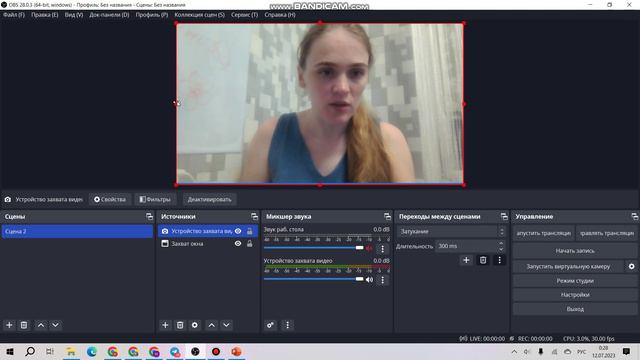Viewport: 640px width, 360px height.
Task: Click Выход button
Action: [x=575, y=309]
